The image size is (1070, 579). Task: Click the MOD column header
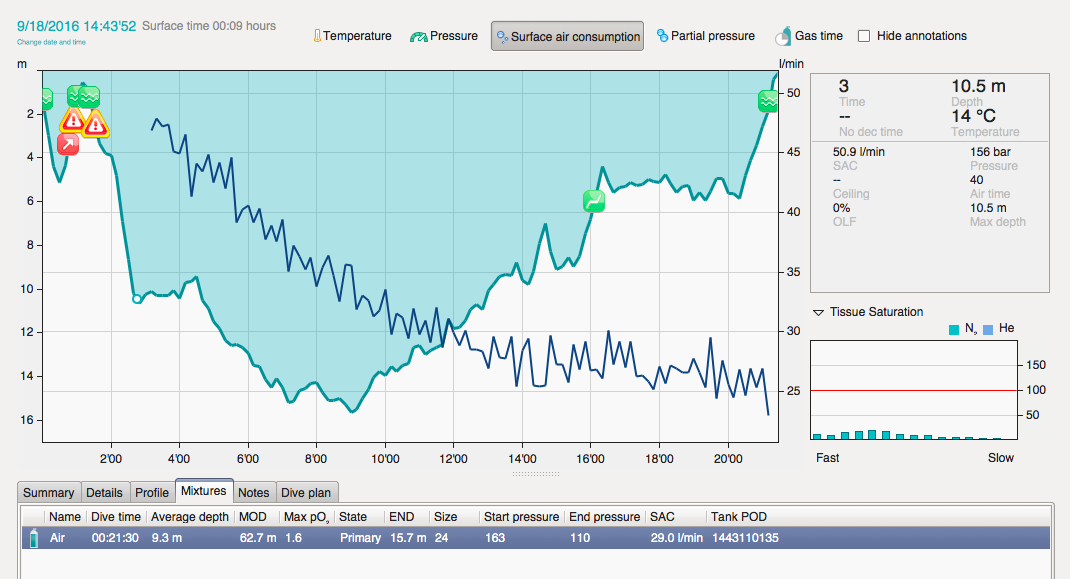tap(256, 517)
